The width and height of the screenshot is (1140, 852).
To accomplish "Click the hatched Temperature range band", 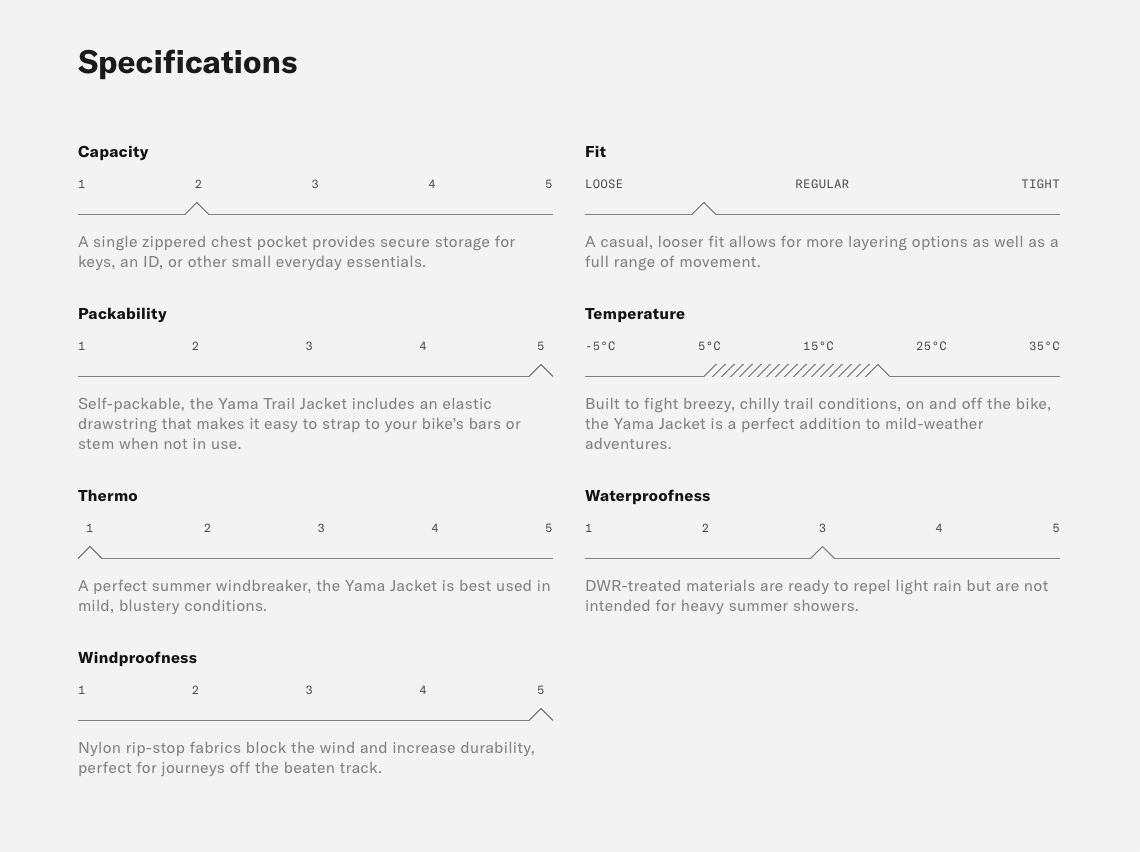I will pyautogui.click(x=790, y=370).
